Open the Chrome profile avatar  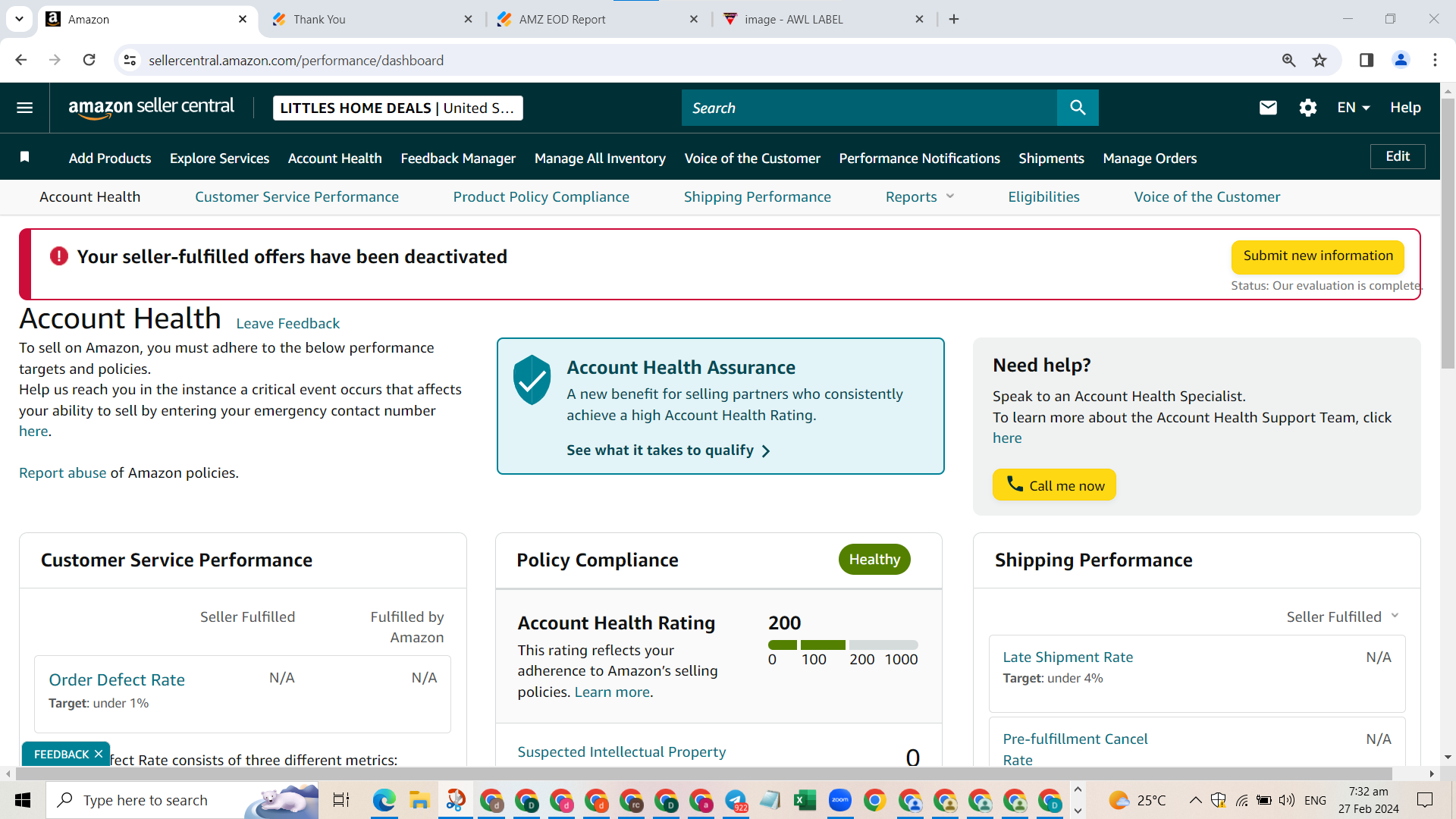[1401, 60]
